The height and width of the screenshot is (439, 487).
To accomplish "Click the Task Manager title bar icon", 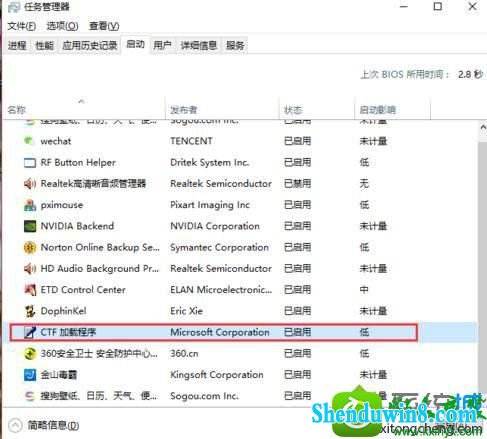I will point(14,7).
